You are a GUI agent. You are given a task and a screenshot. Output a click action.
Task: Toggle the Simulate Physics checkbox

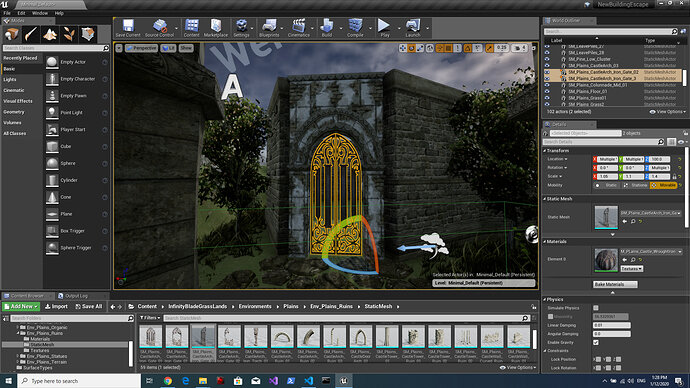596,308
